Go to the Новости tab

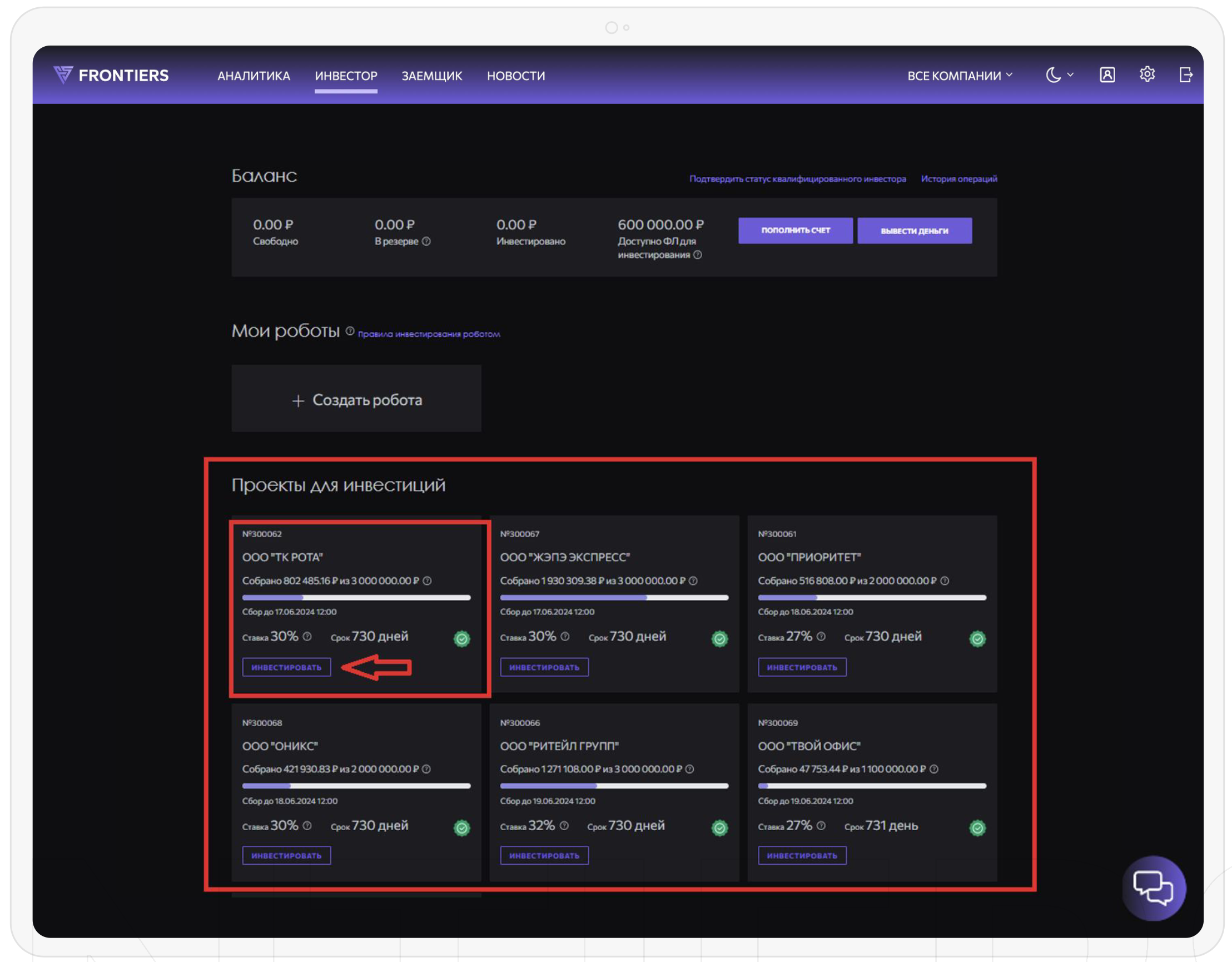(515, 76)
